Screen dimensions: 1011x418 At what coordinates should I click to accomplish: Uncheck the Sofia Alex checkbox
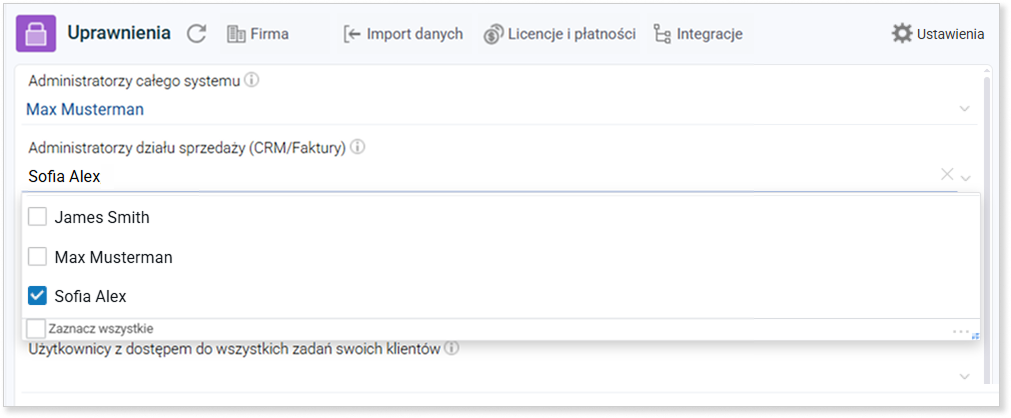37,297
